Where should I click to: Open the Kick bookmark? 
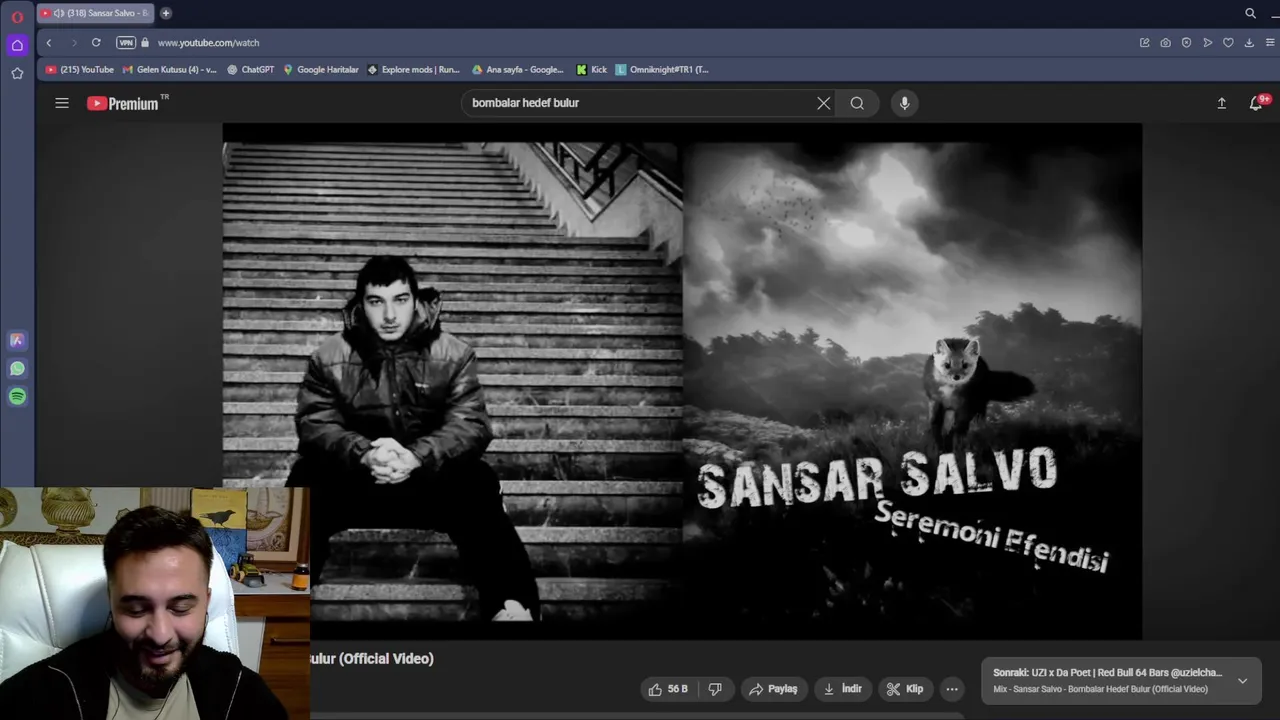[x=592, y=70]
